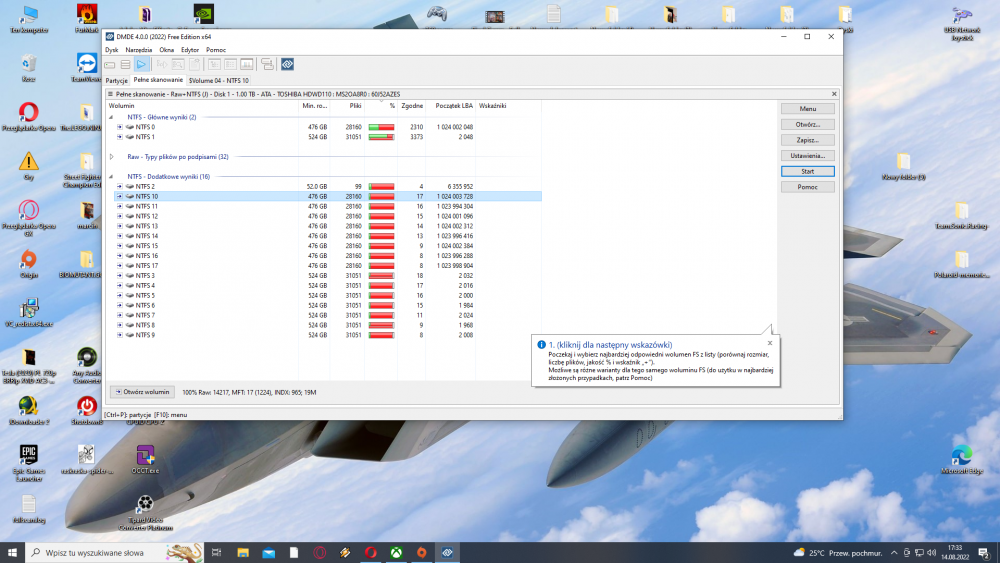Click the partitions list toolbar icon
Viewport: 1000px width, 563px height.
pos(125,65)
